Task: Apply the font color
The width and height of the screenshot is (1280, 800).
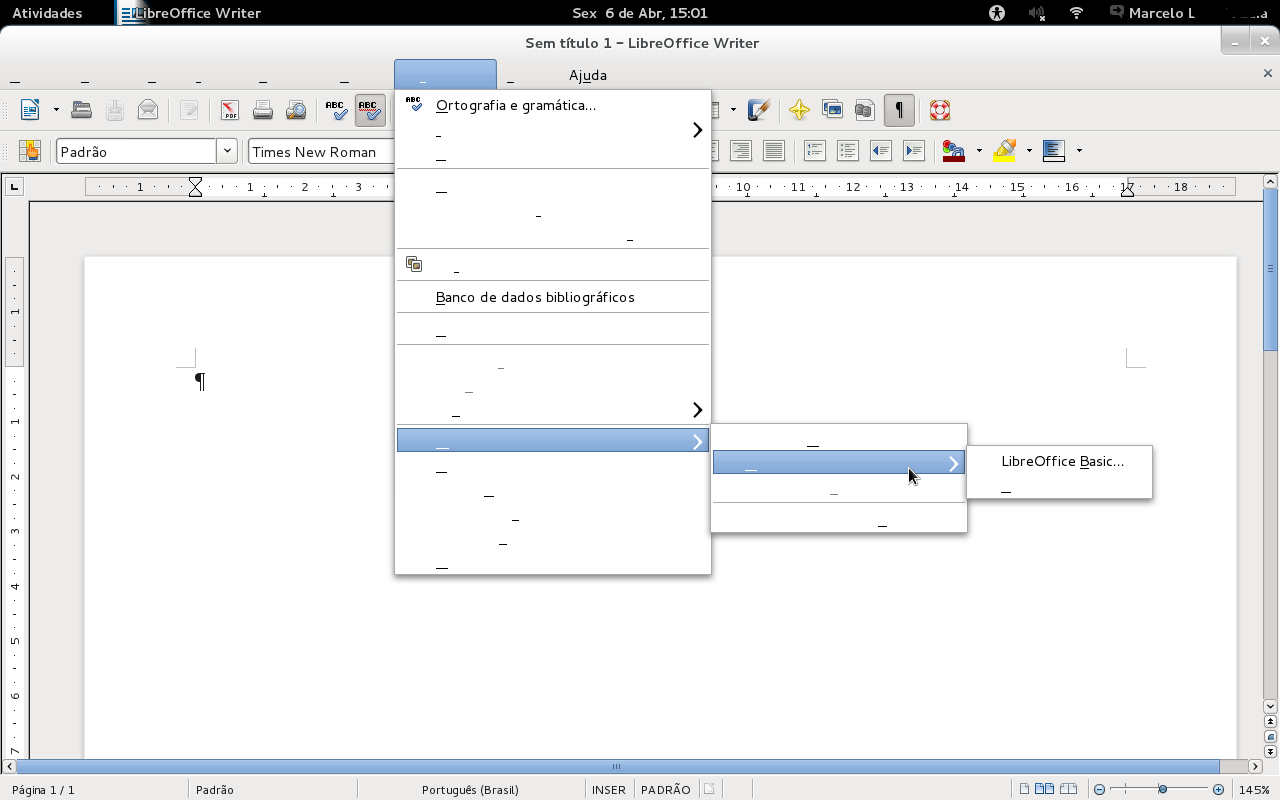Action: point(954,151)
